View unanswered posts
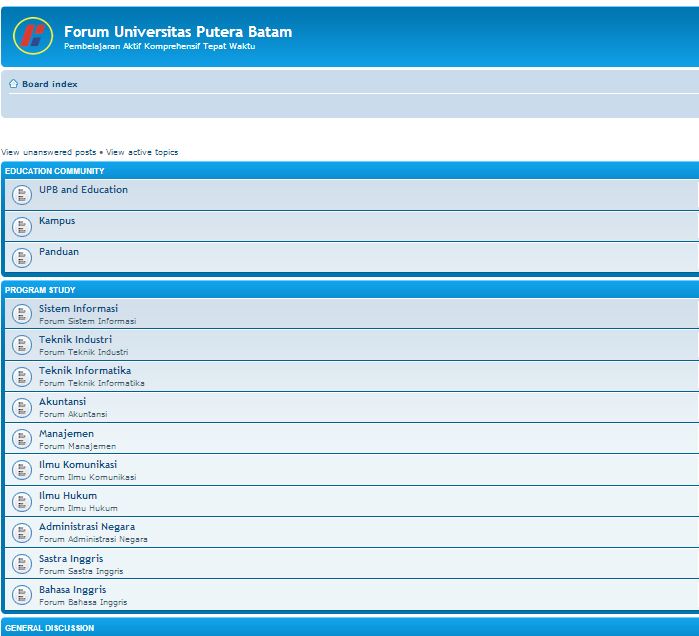 [x=49, y=152]
